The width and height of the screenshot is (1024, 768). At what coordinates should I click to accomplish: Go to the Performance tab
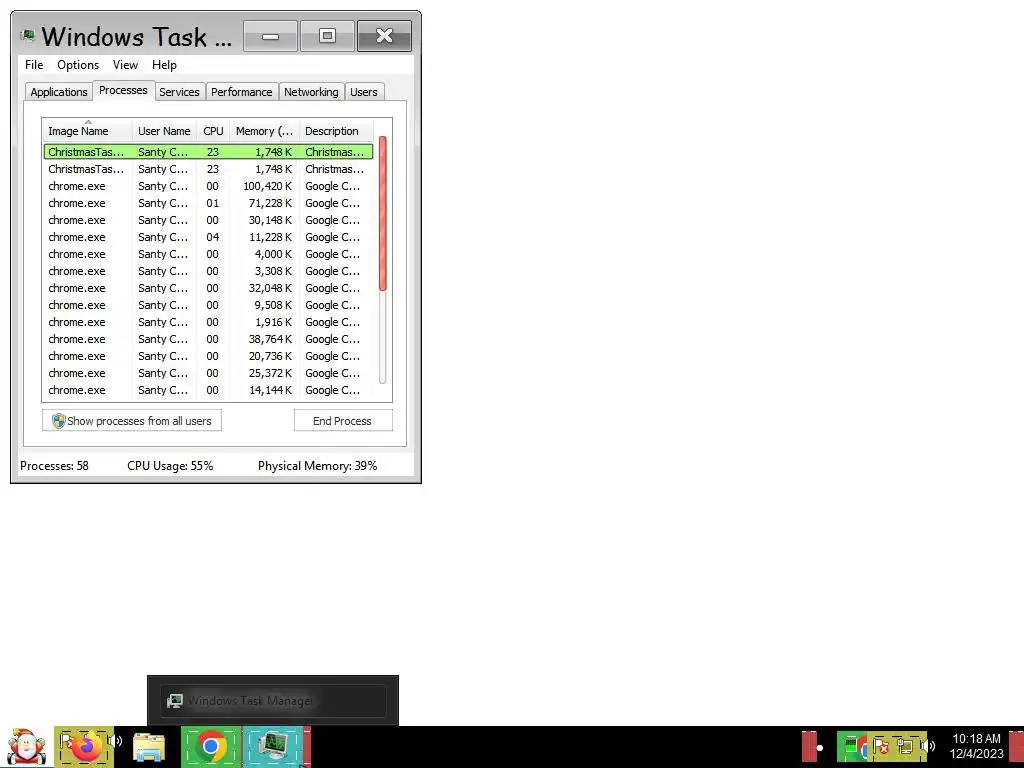click(242, 92)
